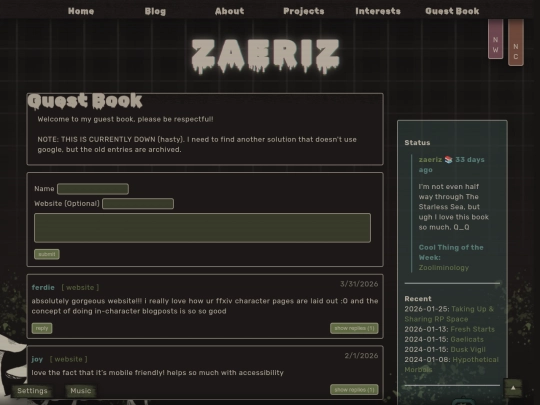The width and height of the screenshot is (540, 405).
Task: Reply to ferdie's comment
Action: pyautogui.click(x=42, y=328)
